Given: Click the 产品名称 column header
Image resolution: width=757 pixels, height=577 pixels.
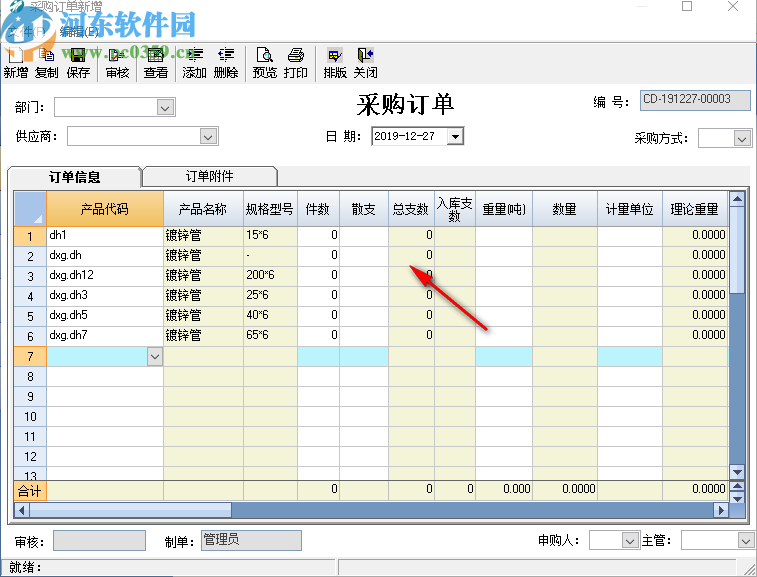Looking at the screenshot, I should point(203,209).
